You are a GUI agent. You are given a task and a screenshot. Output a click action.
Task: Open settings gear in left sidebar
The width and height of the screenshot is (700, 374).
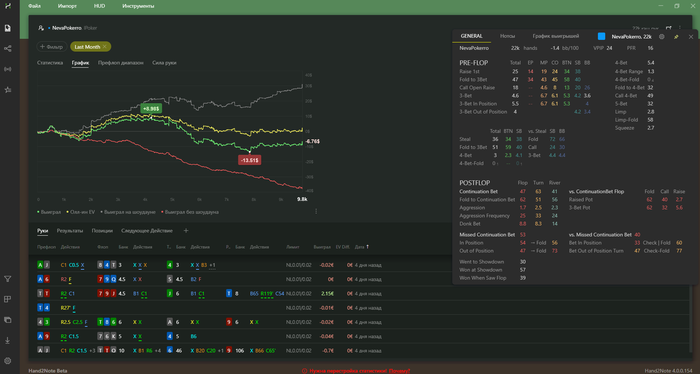coord(8,361)
